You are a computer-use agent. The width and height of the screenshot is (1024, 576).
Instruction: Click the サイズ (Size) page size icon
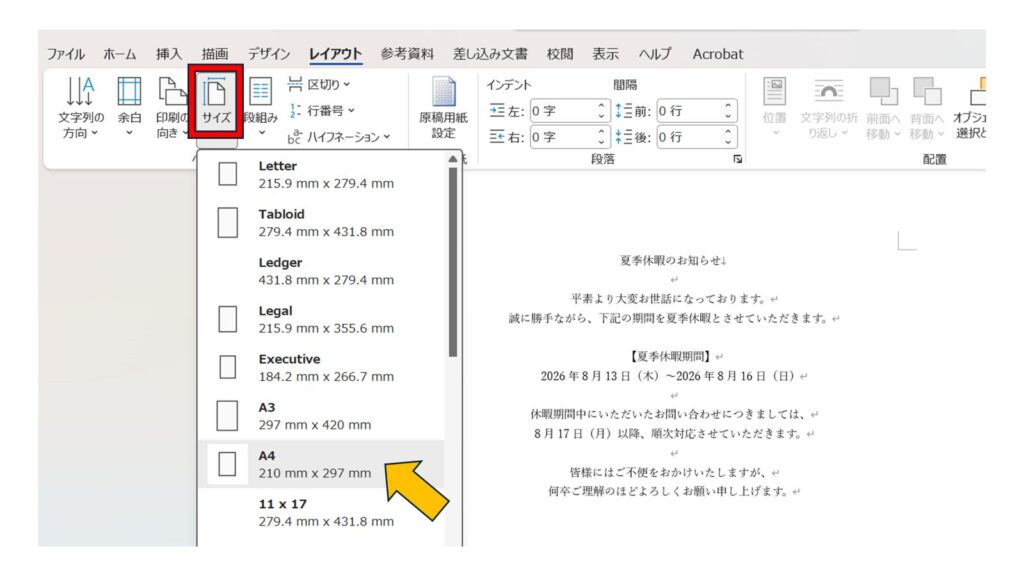point(216,105)
